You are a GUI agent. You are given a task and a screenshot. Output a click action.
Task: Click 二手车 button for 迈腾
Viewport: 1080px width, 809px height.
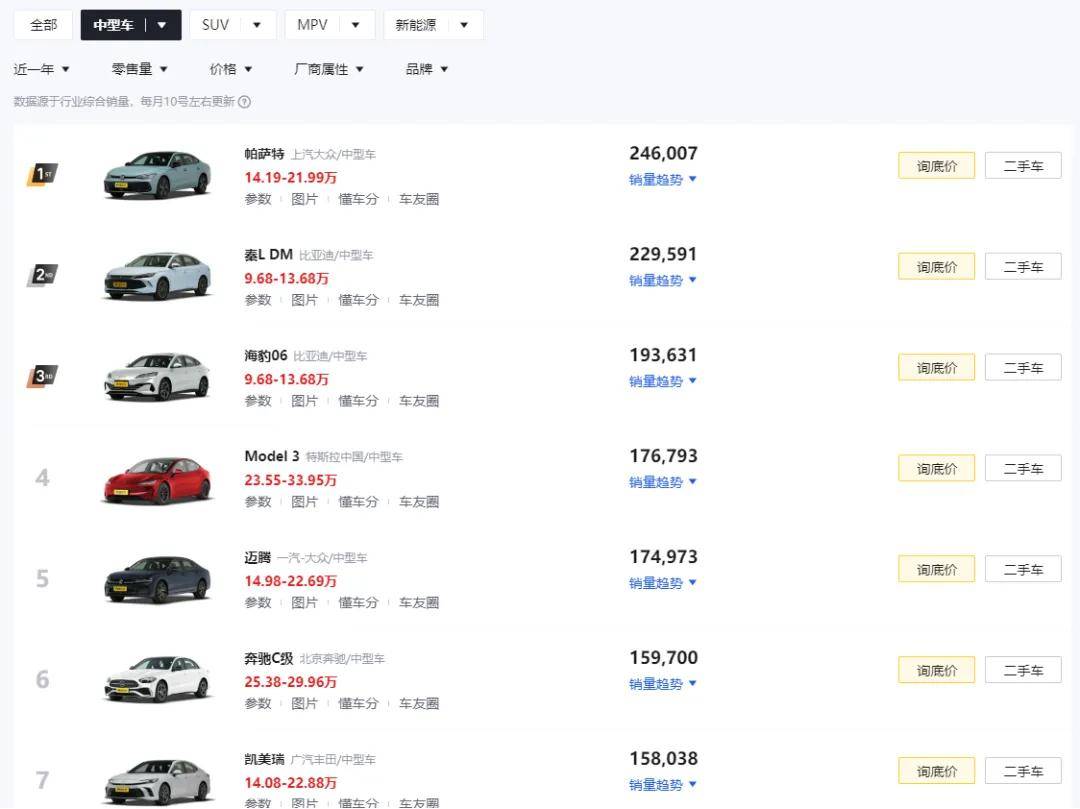click(x=1024, y=569)
